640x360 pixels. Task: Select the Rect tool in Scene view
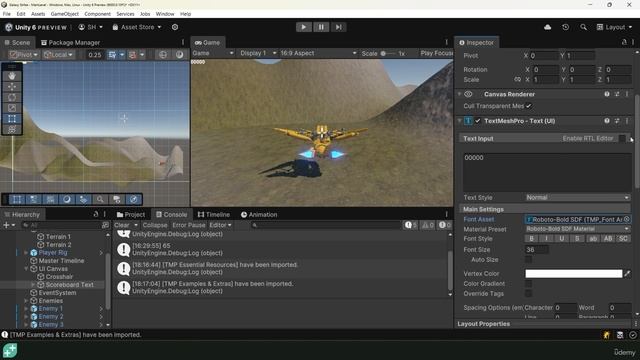pos(12,118)
